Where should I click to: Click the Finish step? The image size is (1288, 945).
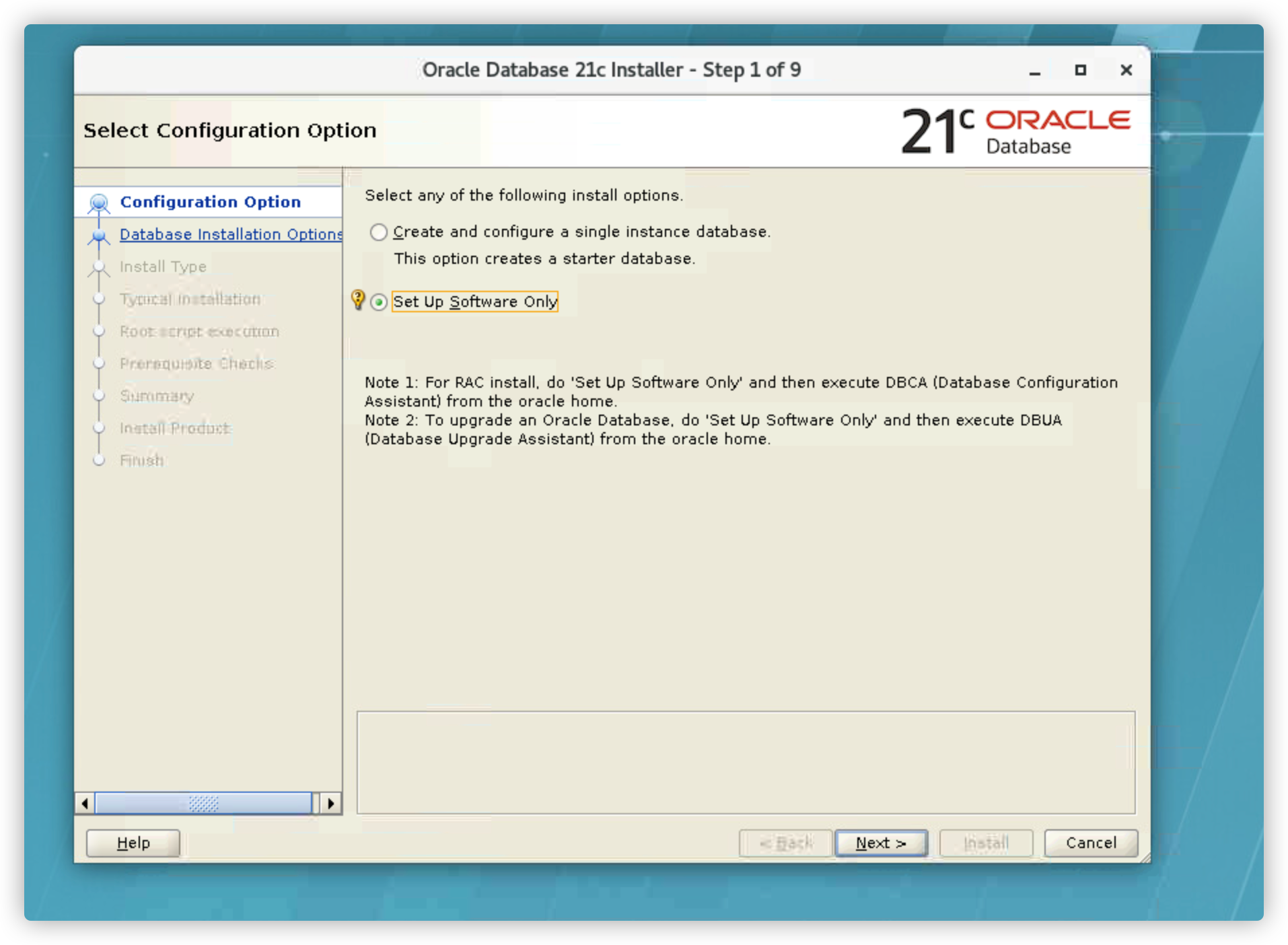141,460
